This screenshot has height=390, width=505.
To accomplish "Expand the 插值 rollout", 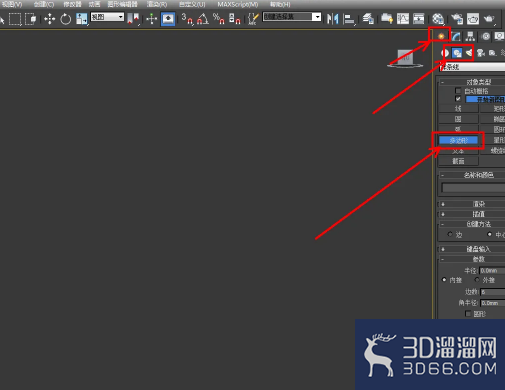I will pyautogui.click(x=472, y=214).
